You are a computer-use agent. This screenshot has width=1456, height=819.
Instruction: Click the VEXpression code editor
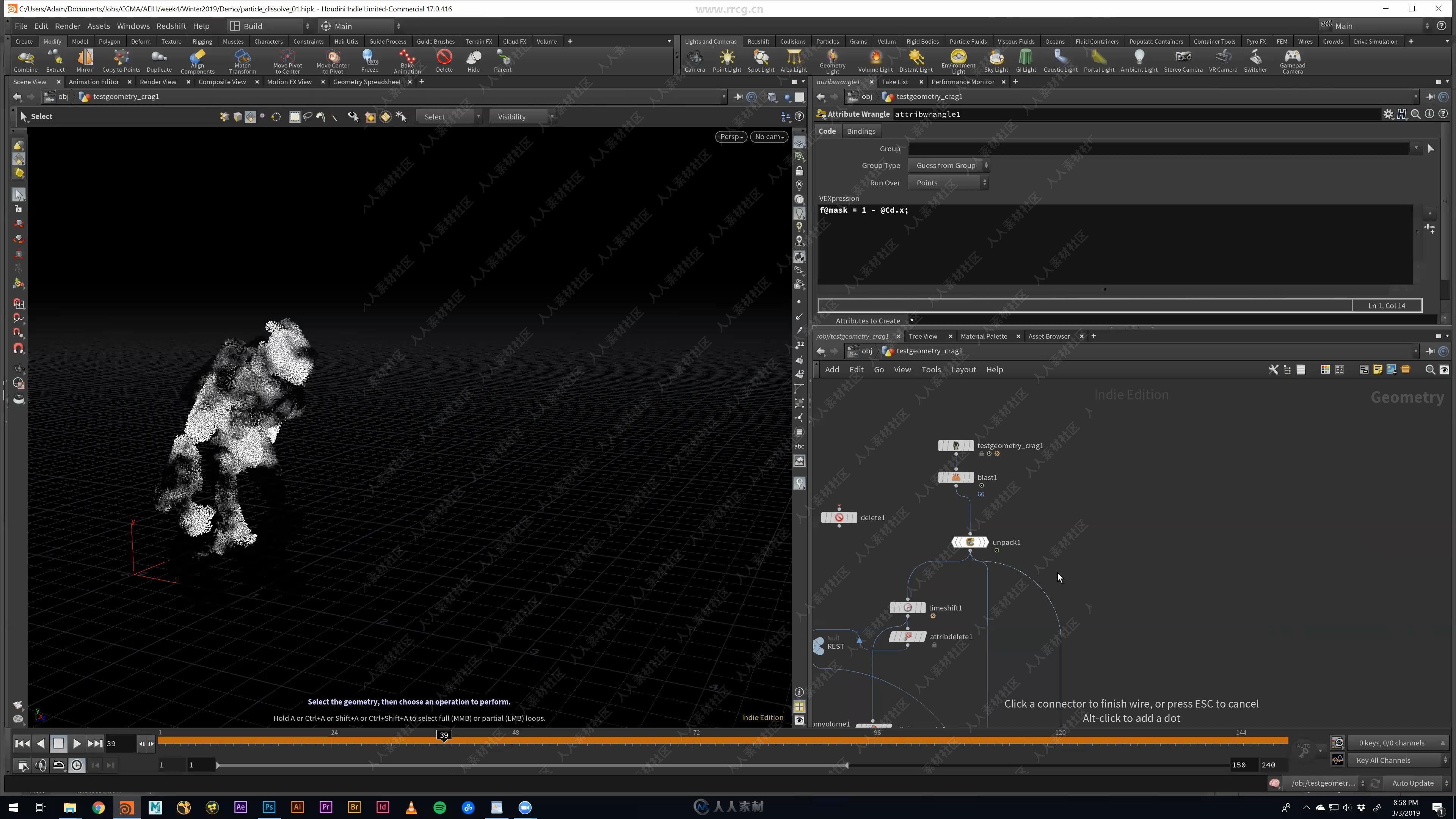click(x=1115, y=244)
